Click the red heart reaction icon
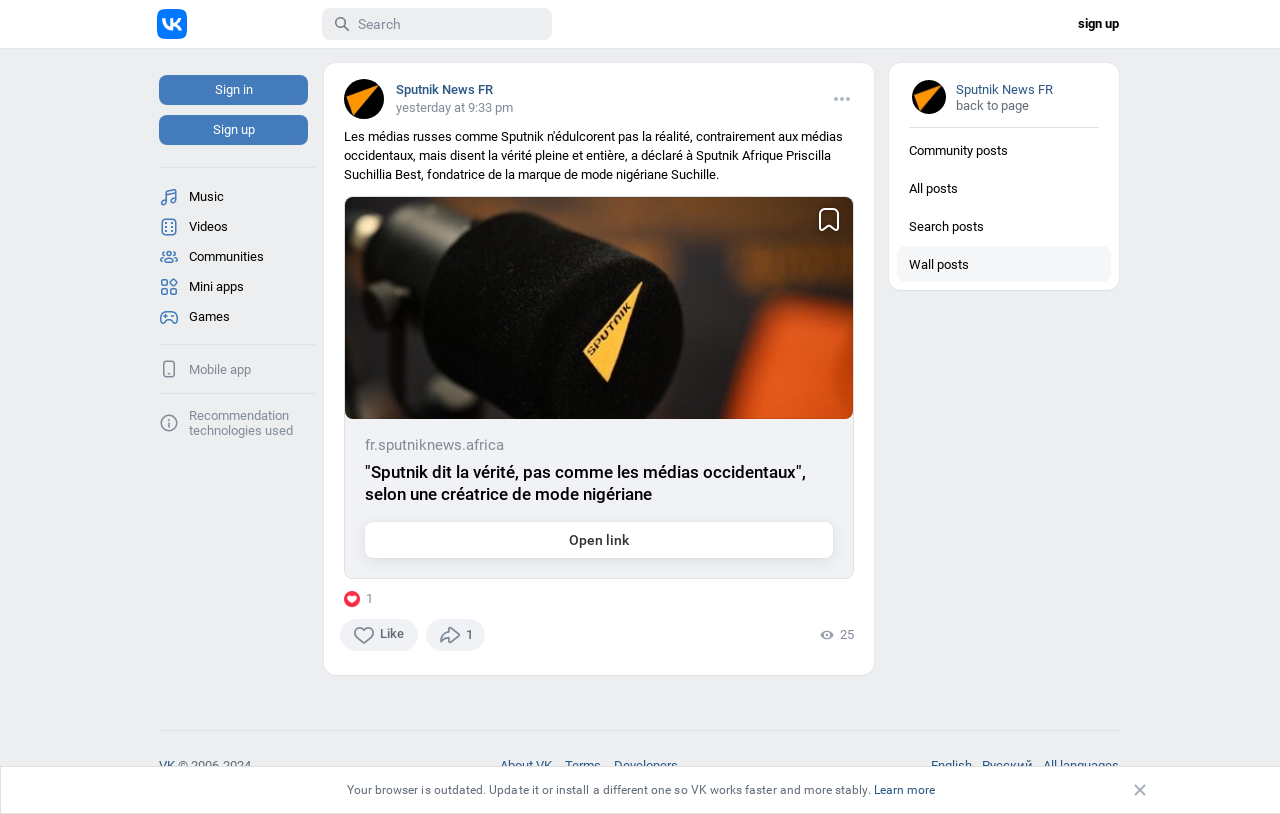Viewport: 1280px width, 814px height. tap(352, 599)
